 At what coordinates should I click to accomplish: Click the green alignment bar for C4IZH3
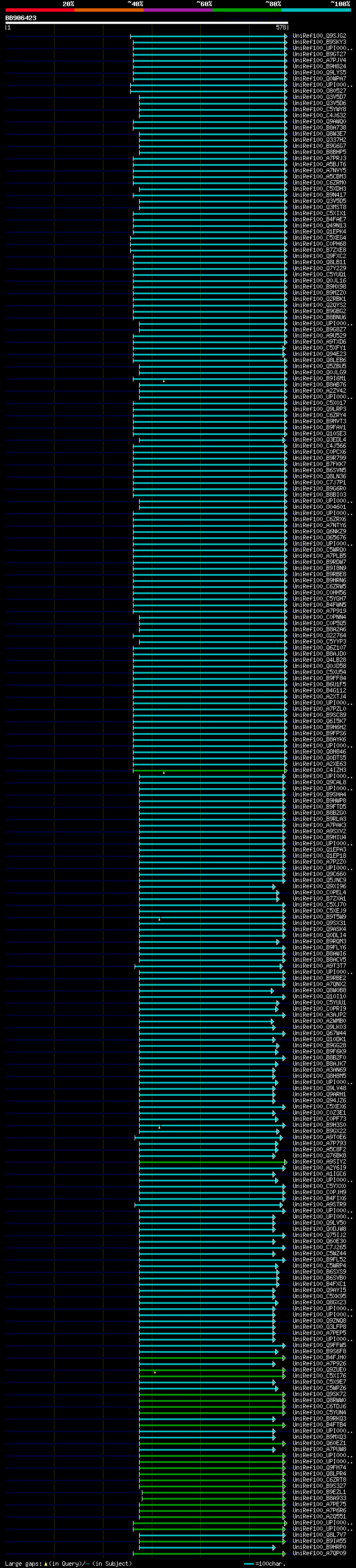209,770
